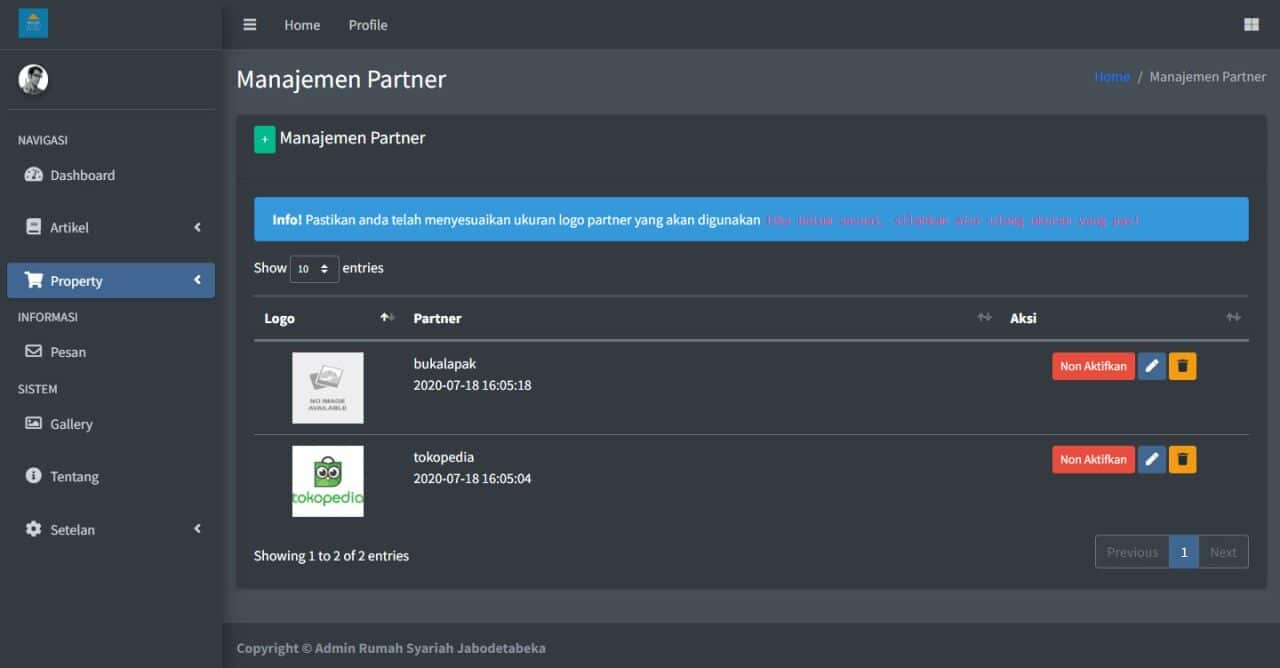The width and height of the screenshot is (1280, 668).
Task: Open Dashboard from the sidebar
Action: (82, 175)
